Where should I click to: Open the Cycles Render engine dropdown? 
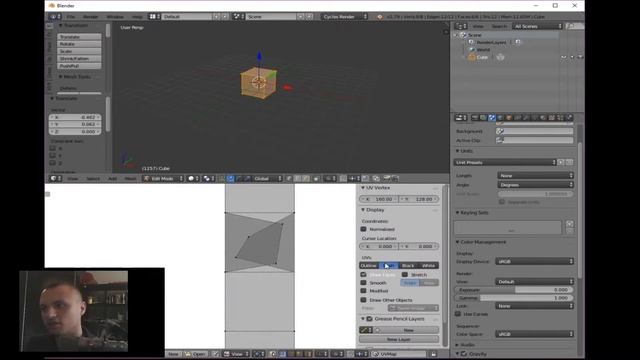tap(344, 17)
